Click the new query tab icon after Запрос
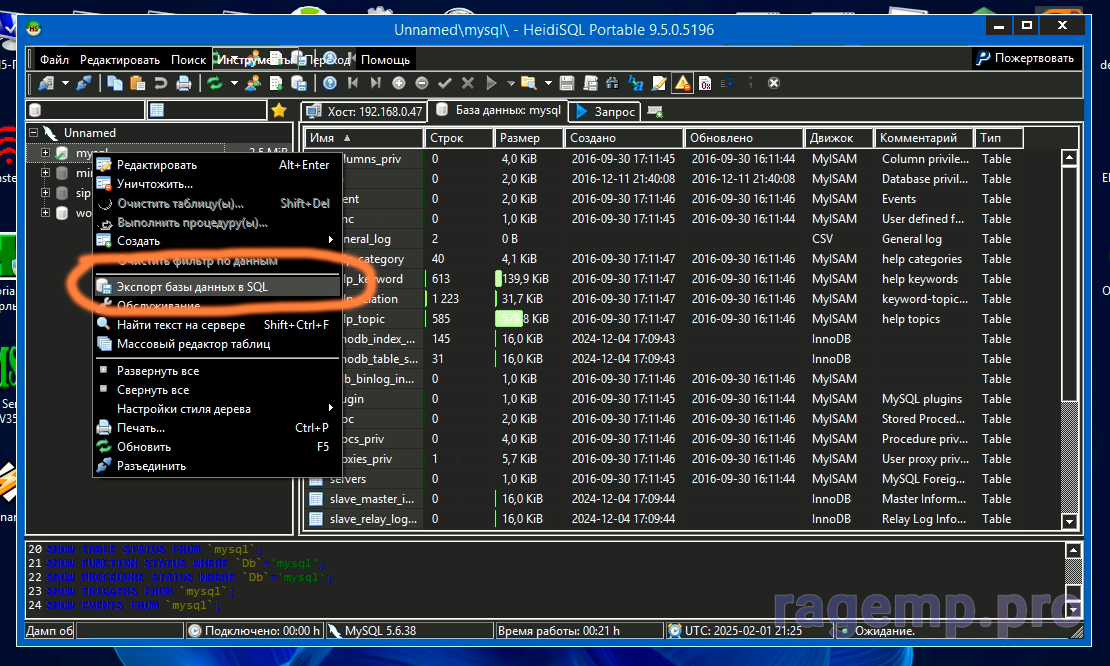Screen dimensions: 1110x666 (655, 112)
